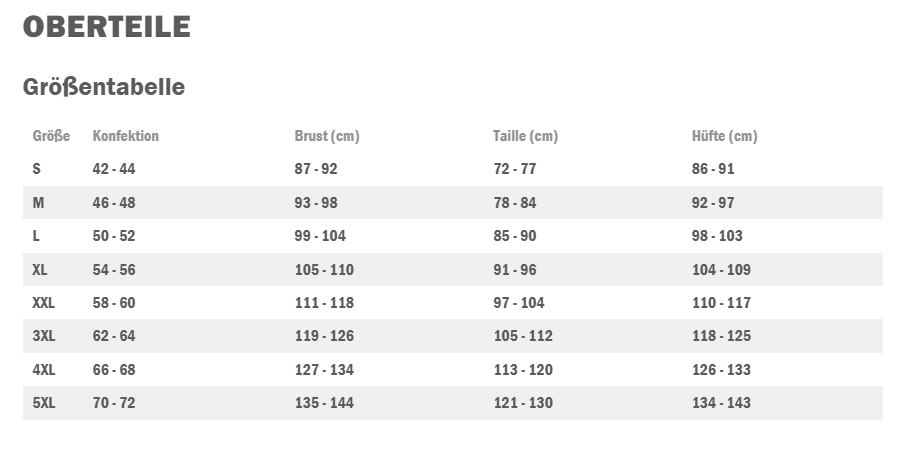Pick the XXL size row label
This screenshot has width=922, height=450.
tap(44, 303)
